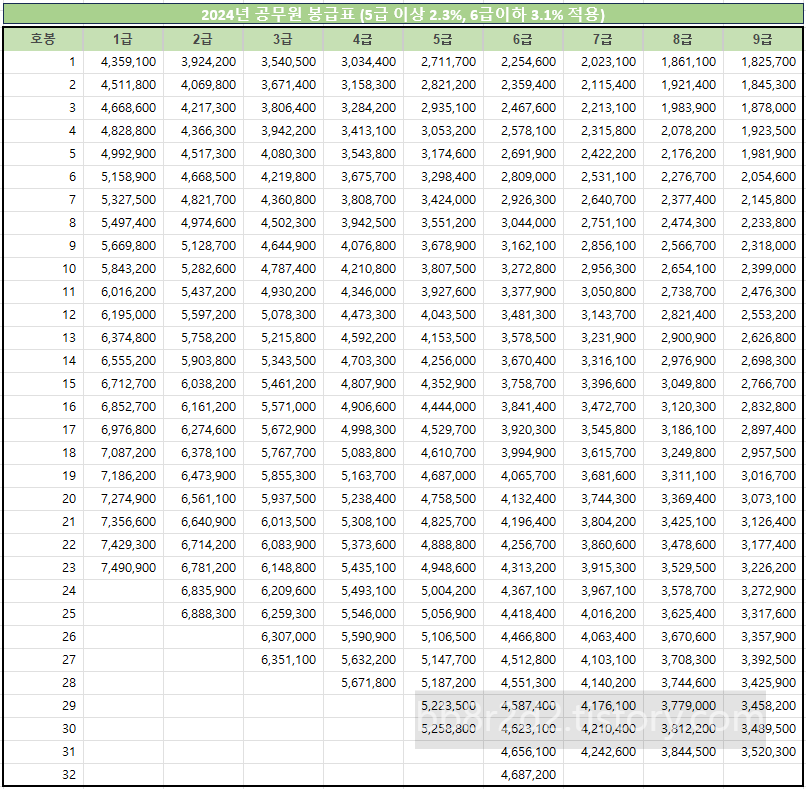
Task: Click cell with value 4,069,800
Action: [x=203, y=85]
